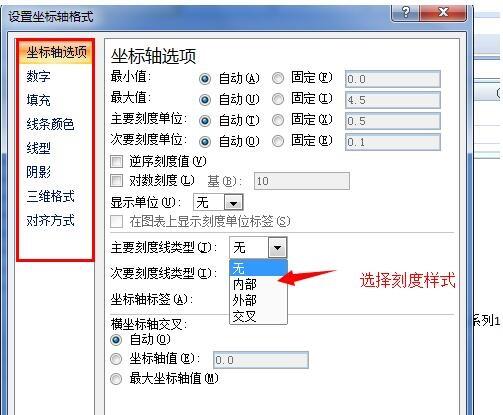The height and width of the screenshot is (415, 503).
Task: Select the 坐标轴值 radio option
Action: coord(116,359)
